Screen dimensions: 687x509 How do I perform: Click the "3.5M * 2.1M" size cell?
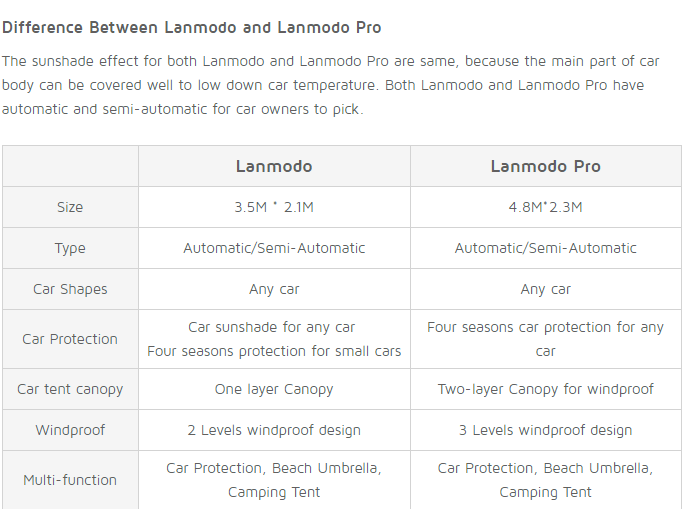point(274,207)
